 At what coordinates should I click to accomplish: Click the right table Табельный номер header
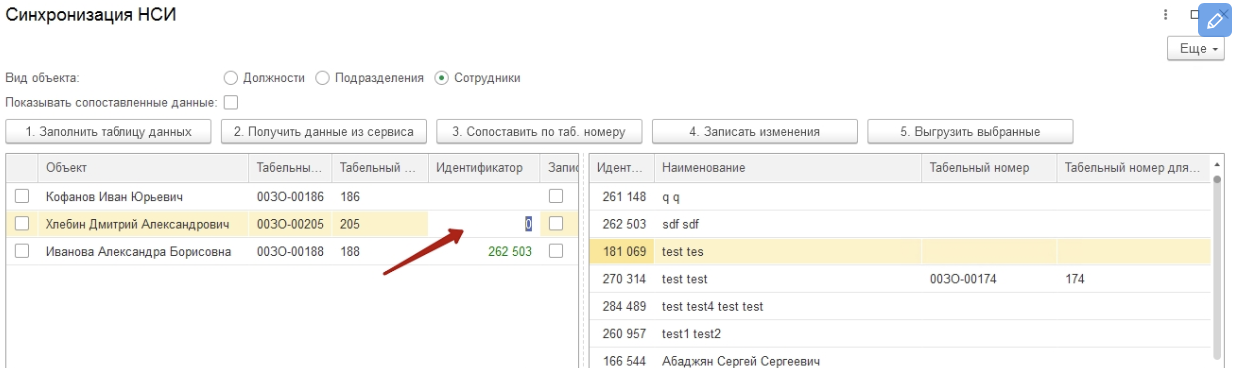[988, 168]
